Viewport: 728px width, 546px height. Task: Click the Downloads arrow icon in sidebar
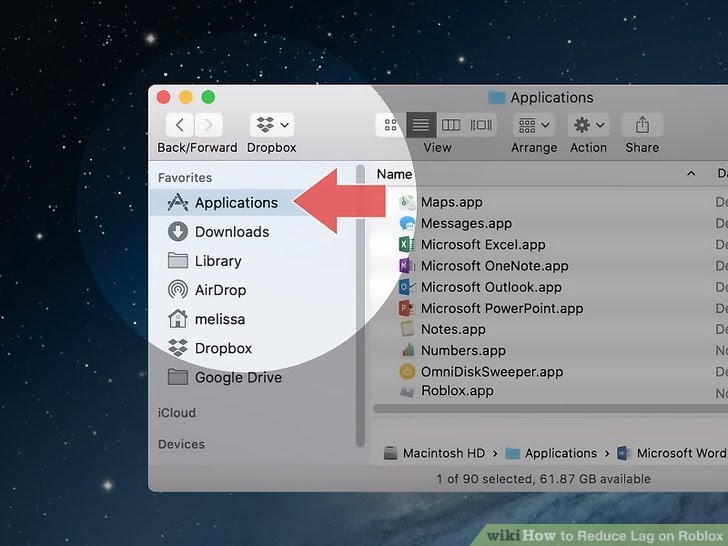(x=178, y=232)
